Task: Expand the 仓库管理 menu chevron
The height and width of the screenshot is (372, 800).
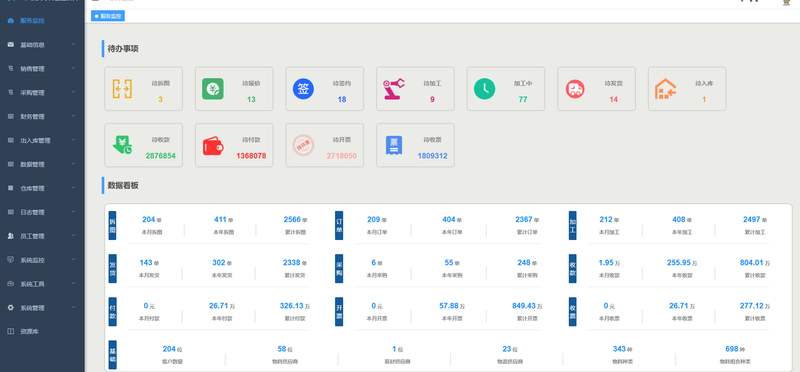Action: [73, 188]
